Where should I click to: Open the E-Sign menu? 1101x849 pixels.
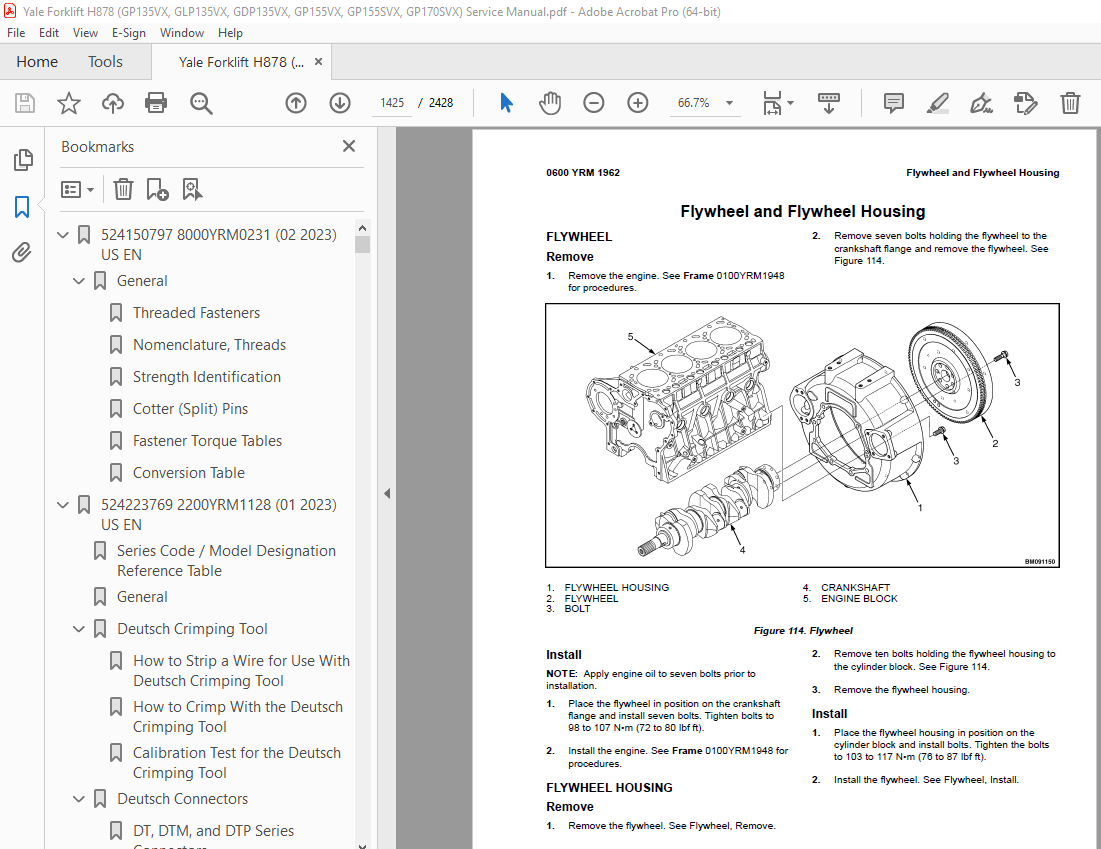(x=128, y=33)
